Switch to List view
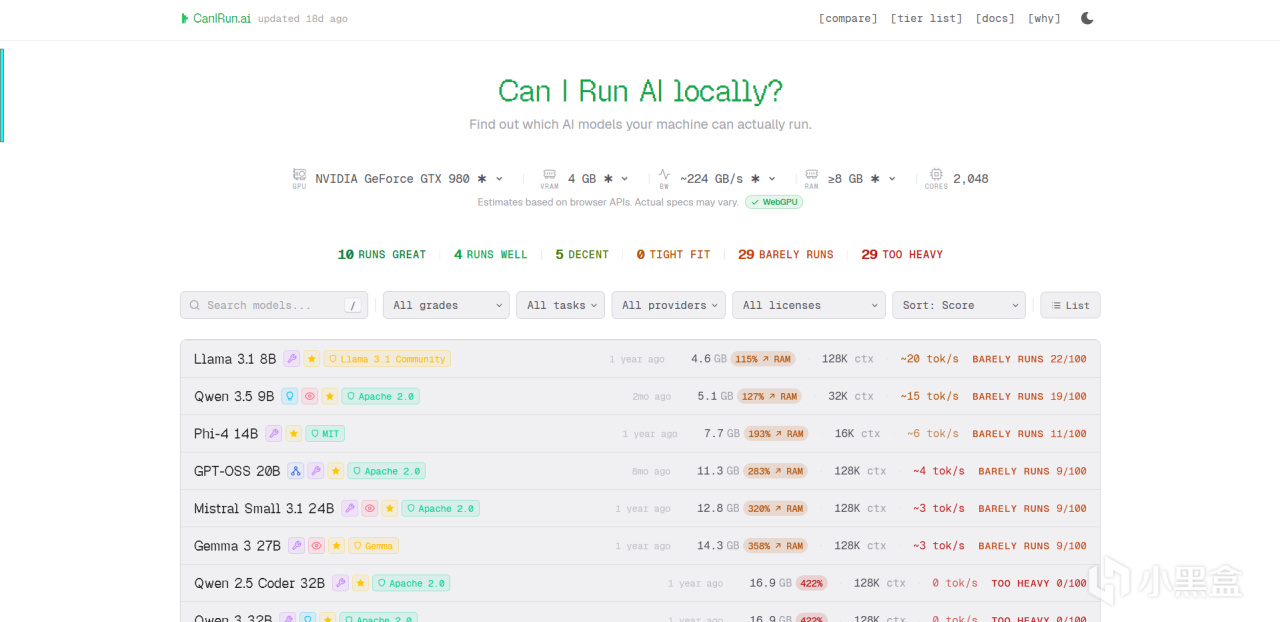 [x=1070, y=305]
